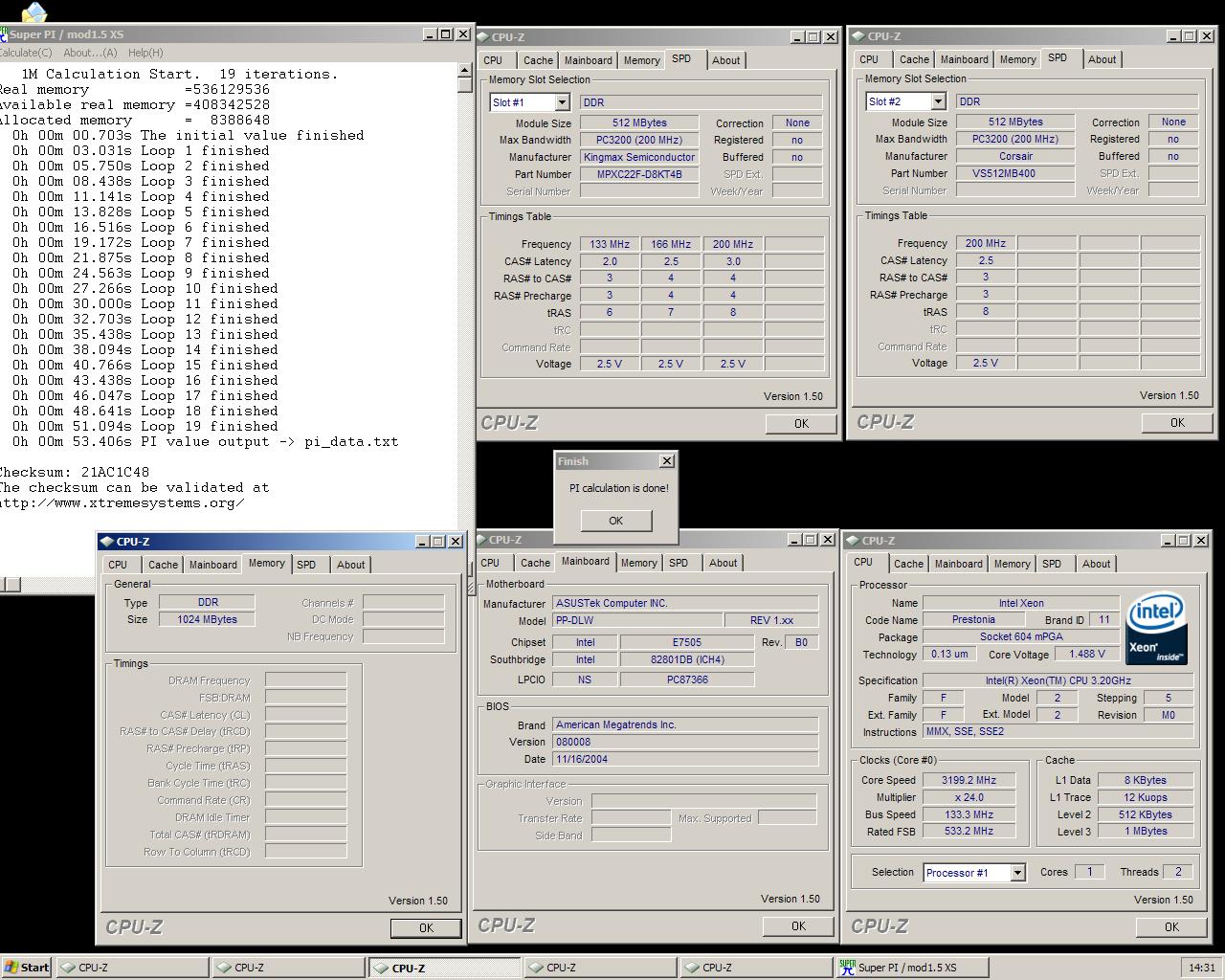Open Memory tab in Slot #2 window
Viewport: 1225px width, 980px height.
pos(1017,59)
